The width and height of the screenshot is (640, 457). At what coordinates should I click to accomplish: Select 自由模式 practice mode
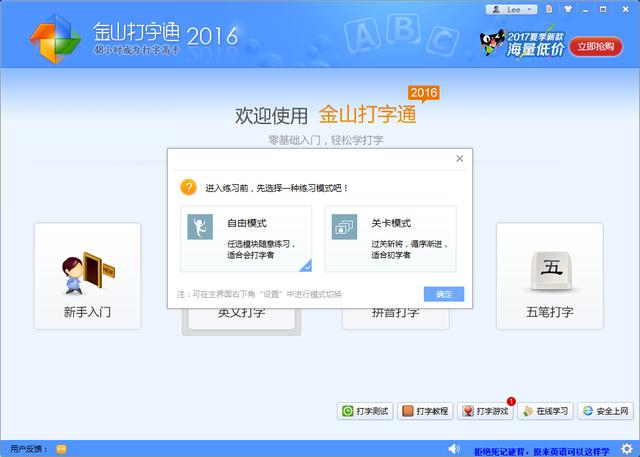(x=246, y=239)
